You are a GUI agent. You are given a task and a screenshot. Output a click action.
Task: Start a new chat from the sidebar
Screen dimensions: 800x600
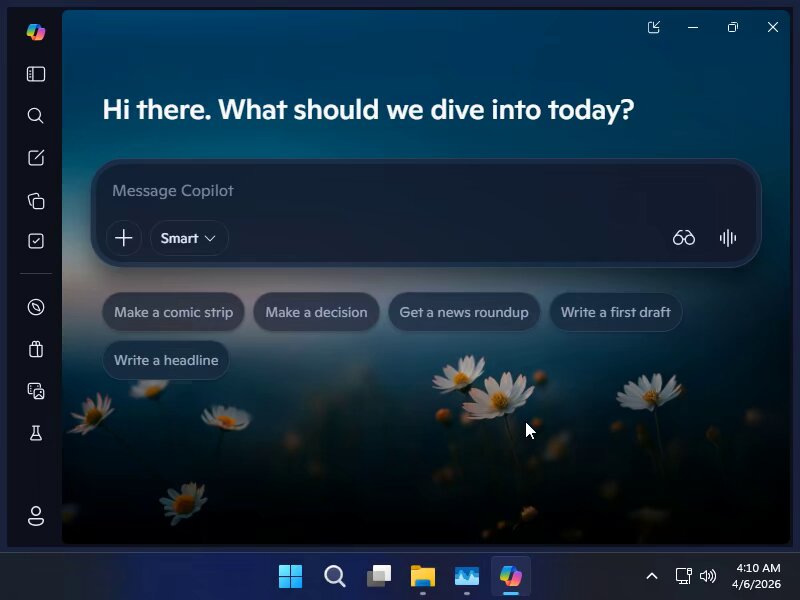click(35, 157)
